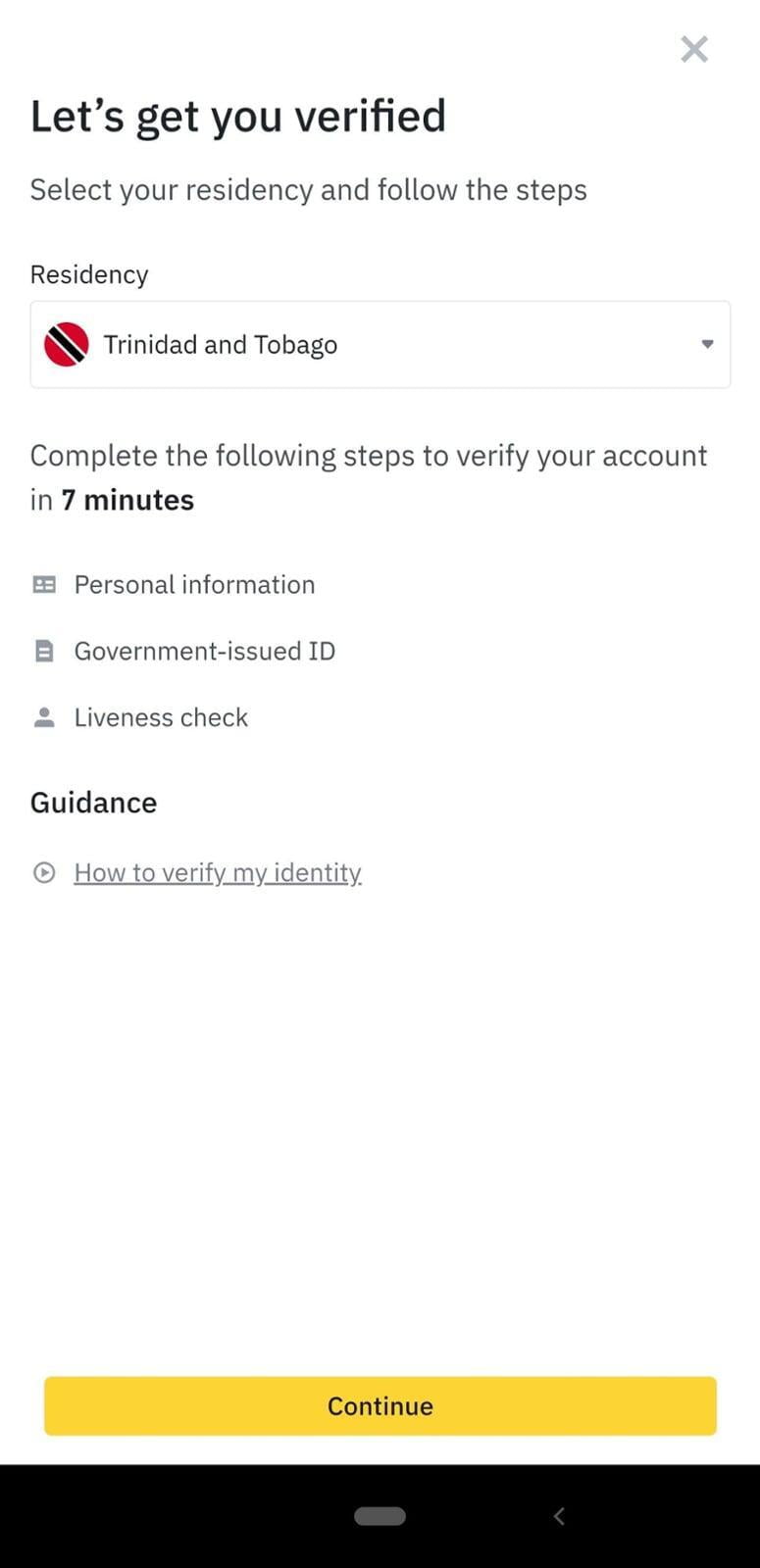
Task: Close the verification screen with the X
Action: (694, 49)
